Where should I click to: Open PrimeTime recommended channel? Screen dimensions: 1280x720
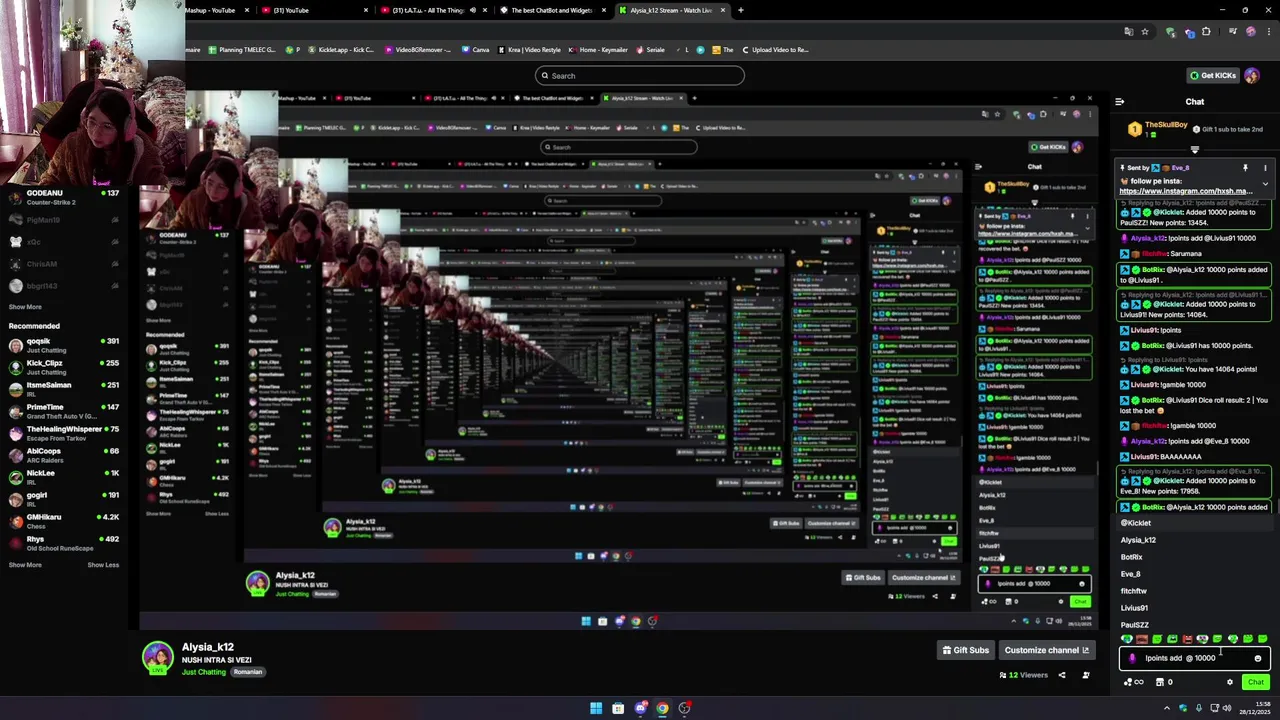pyautogui.click(x=65, y=412)
